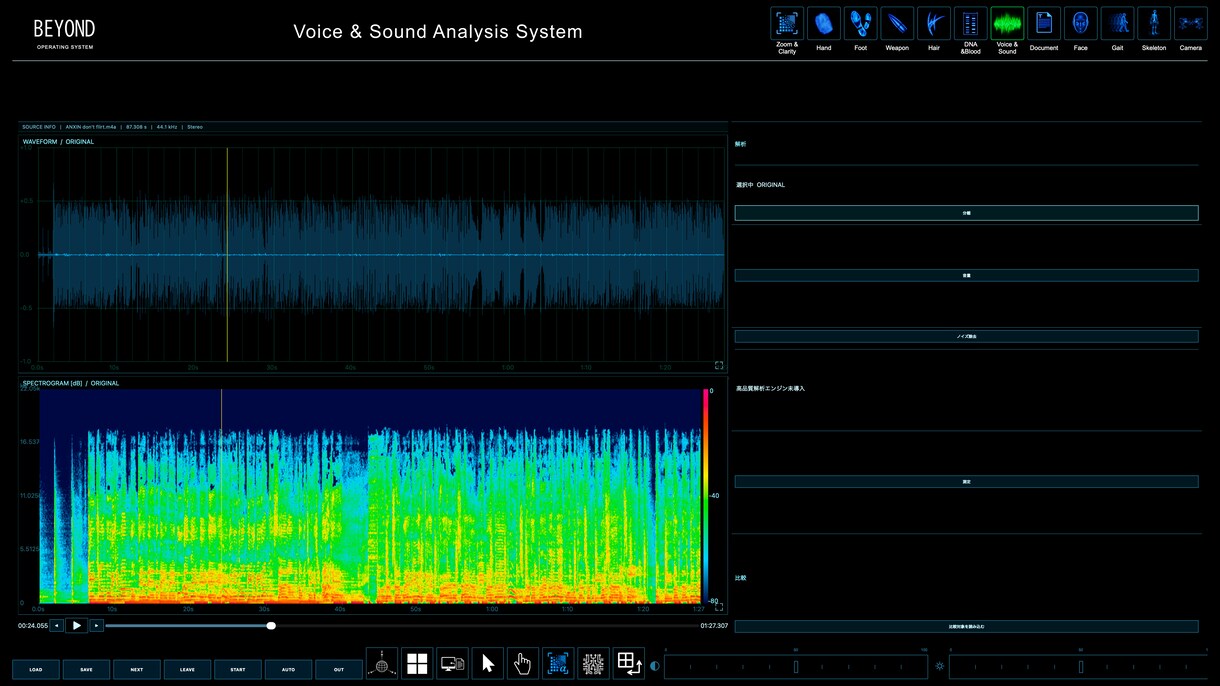Open the Gait analysis module

point(1117,23)
